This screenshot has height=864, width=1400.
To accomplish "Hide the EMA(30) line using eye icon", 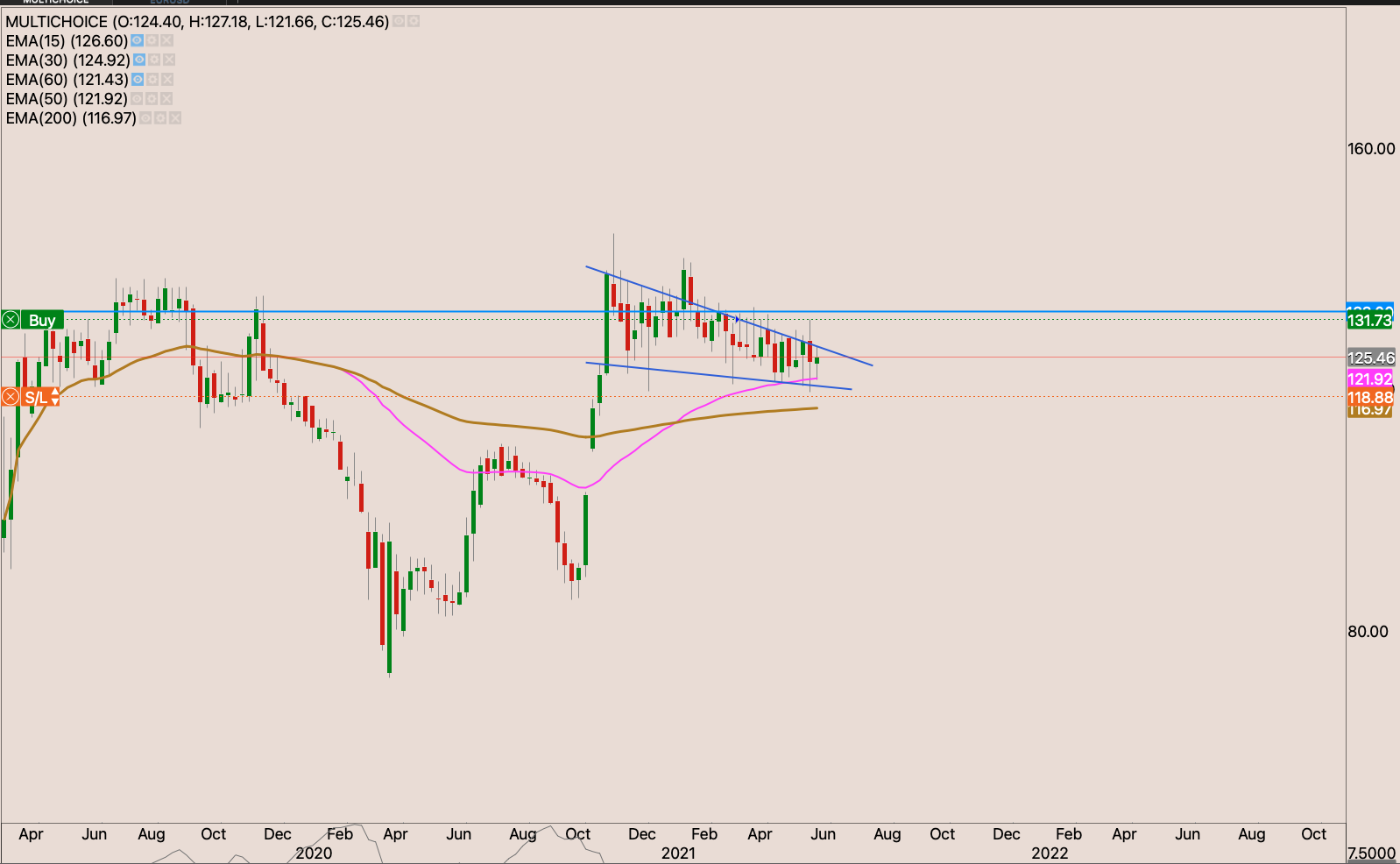I will pyautogui.click(x=139, y=60).
